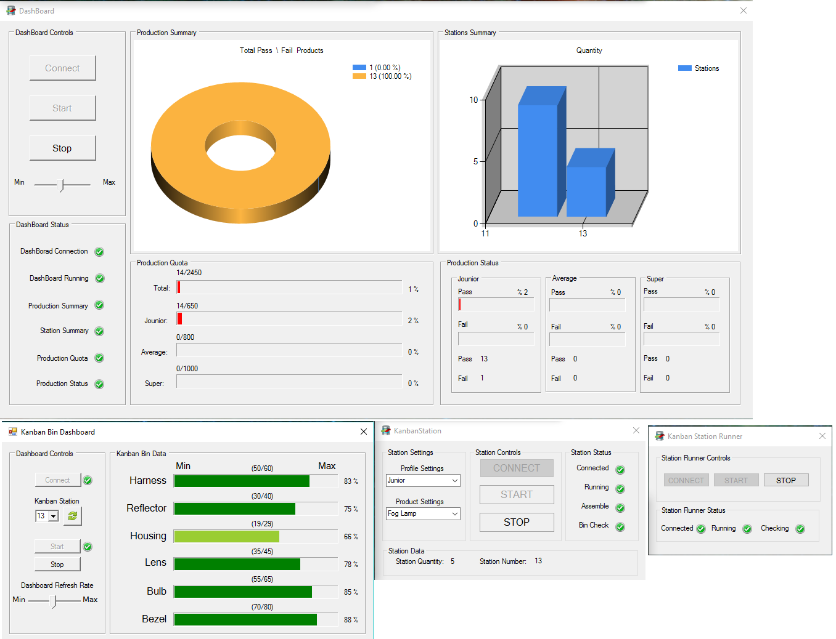Click the DashBorad Connection green check icon
This screenshot has width=836, height=639.
point(99,252)
